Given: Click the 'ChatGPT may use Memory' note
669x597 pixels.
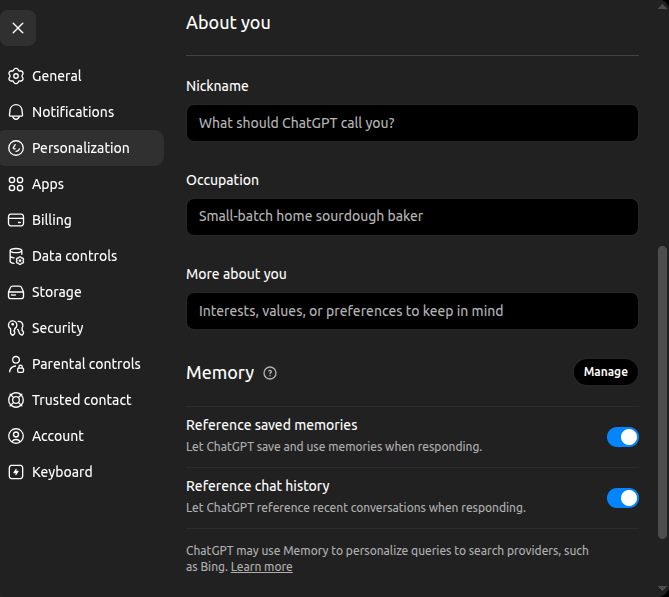Looking at the screenshot, I should pos(387,559).
